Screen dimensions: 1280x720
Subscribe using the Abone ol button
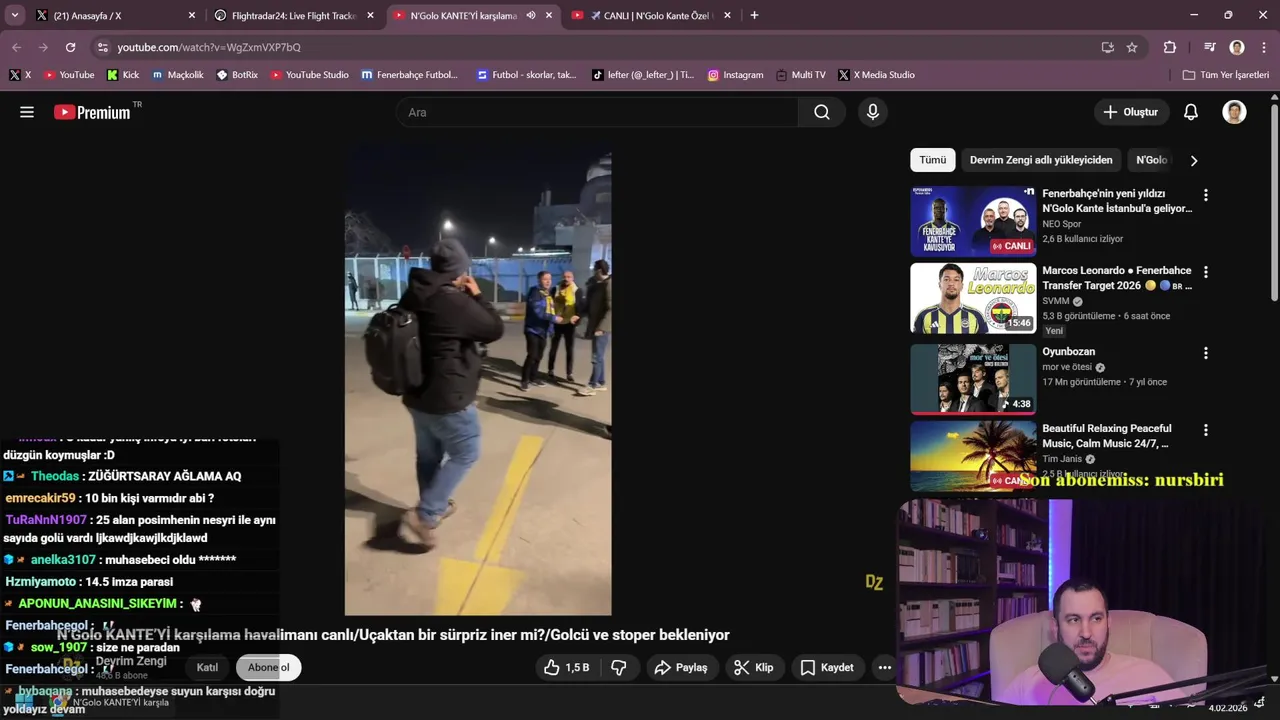268,667
